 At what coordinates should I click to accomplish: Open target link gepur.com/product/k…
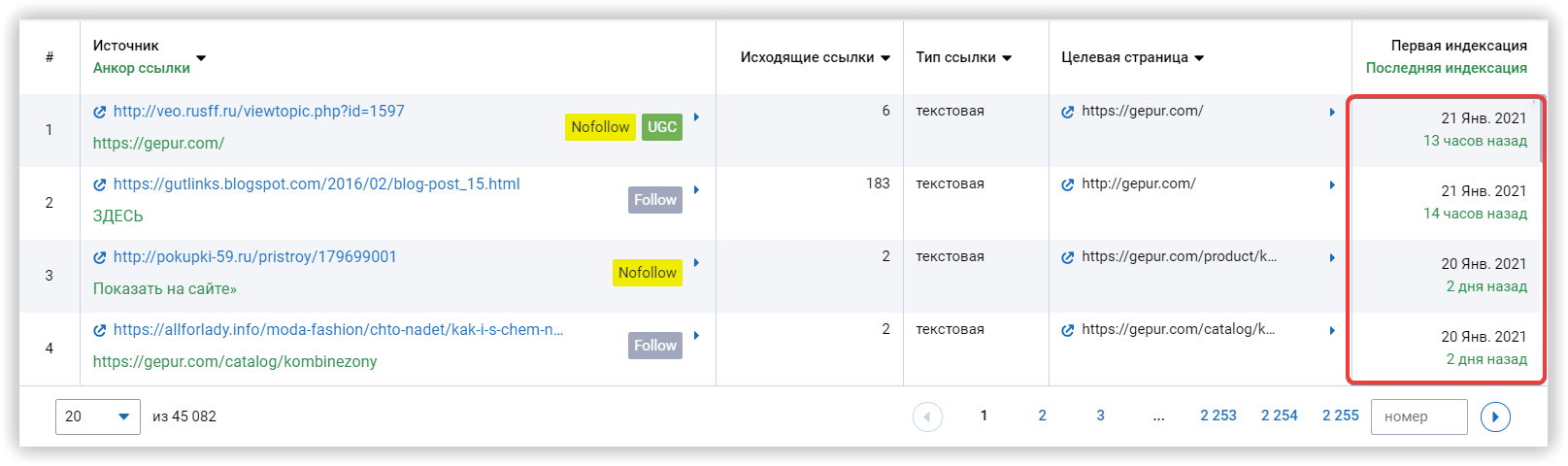[x=1180, y=257]
